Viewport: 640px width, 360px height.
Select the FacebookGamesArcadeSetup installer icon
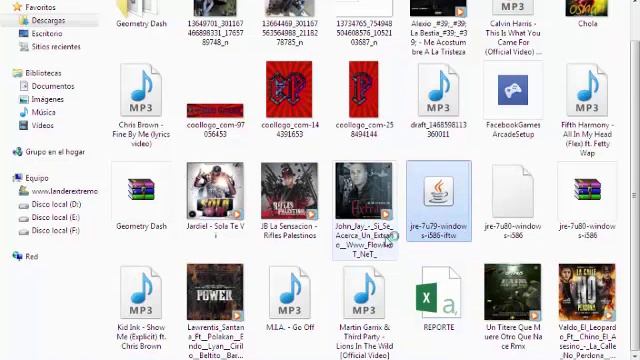pyautogui.click(x=513, y=90)
